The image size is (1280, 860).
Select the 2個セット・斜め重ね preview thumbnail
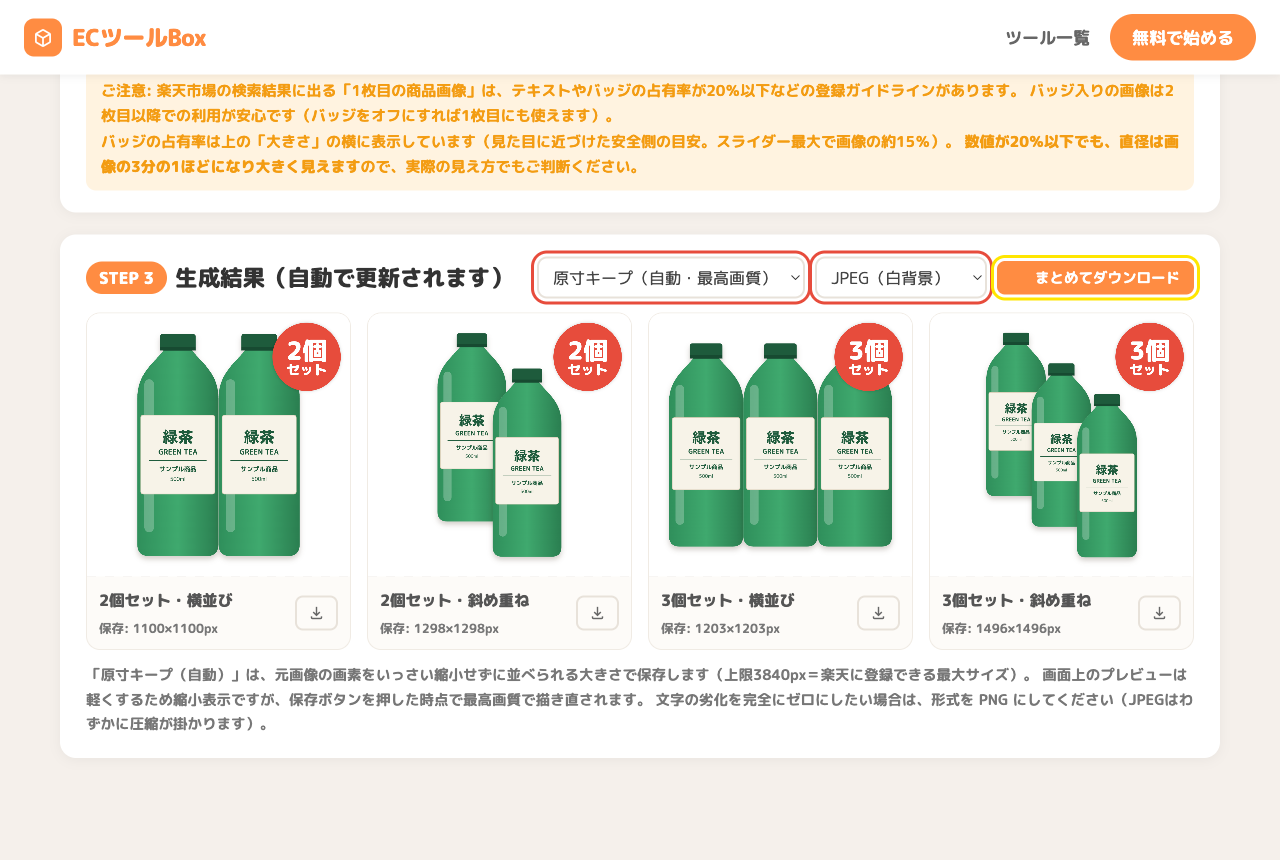pyautogui.click(x=499, y=445)
